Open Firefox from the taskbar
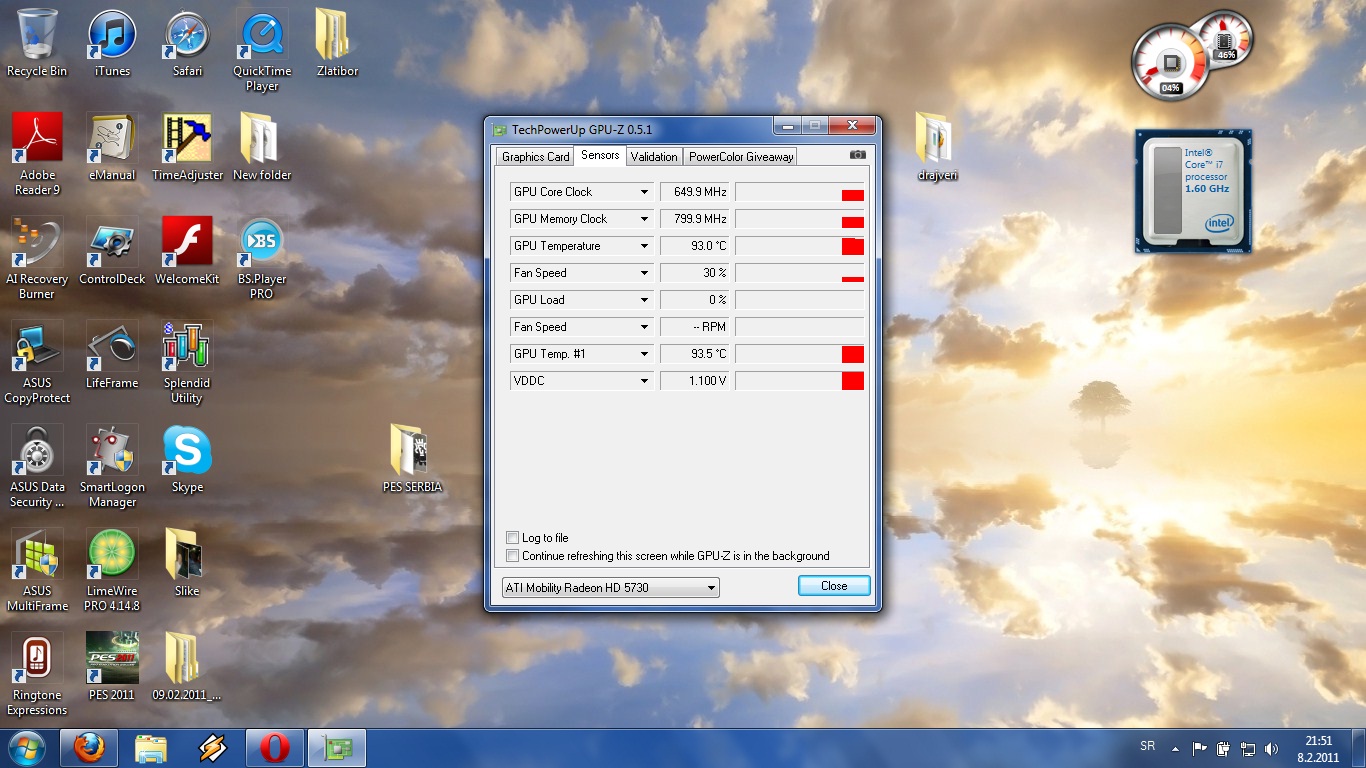The width and height of the screenshot is (1366, 768). 89,748
